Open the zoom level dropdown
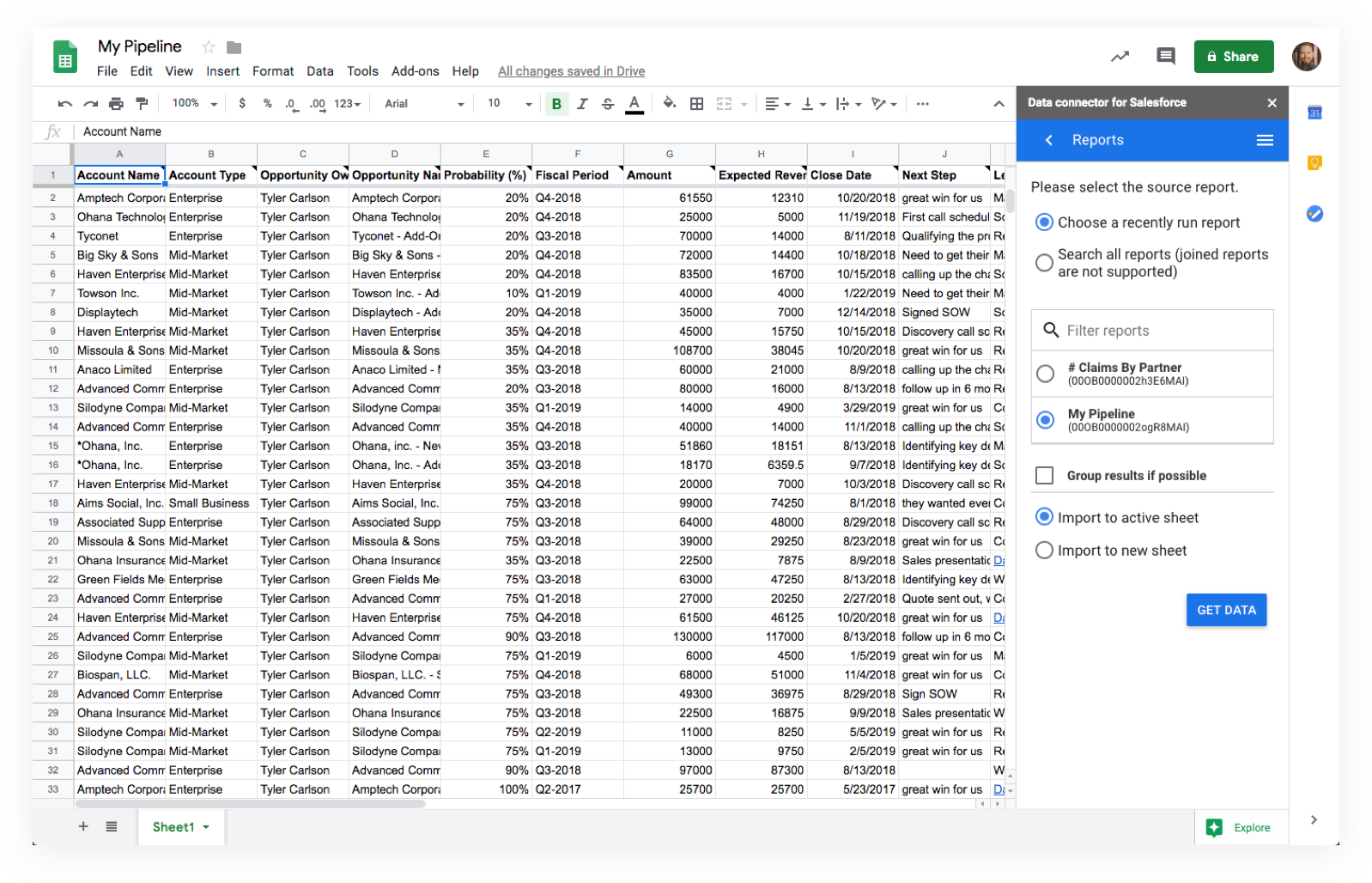Image resolution: width=1372 pixels, height=883 pixels. click(x=195, y=104)
